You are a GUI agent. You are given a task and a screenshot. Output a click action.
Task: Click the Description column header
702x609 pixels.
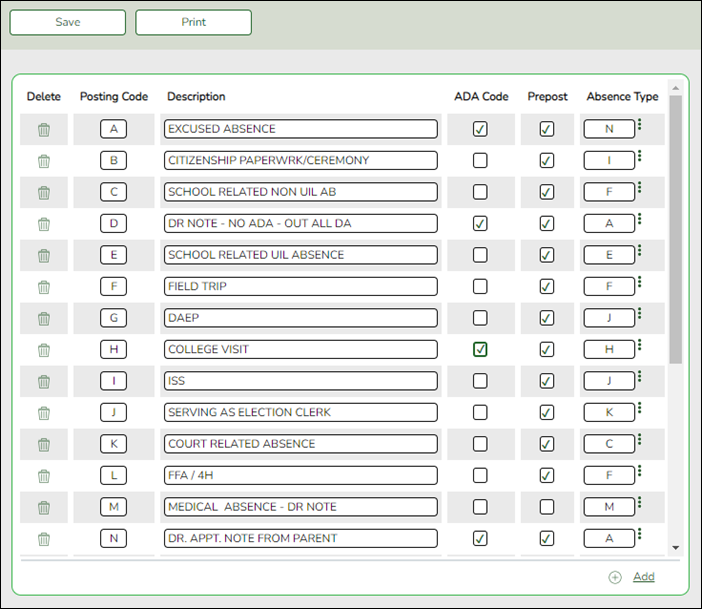pyautogui.click(x=196, y=96)
